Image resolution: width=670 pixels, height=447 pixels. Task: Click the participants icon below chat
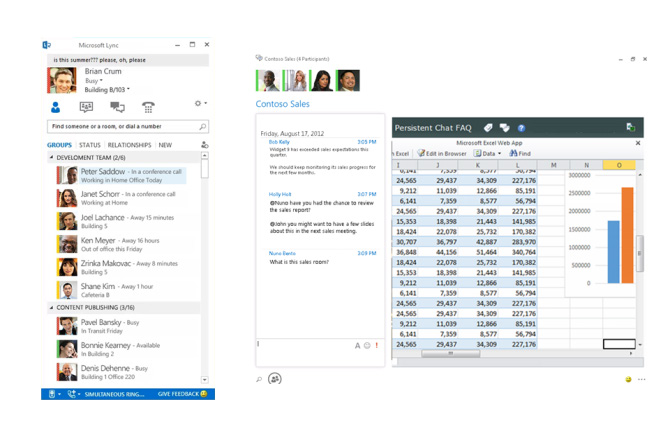(x=275, y=379)
